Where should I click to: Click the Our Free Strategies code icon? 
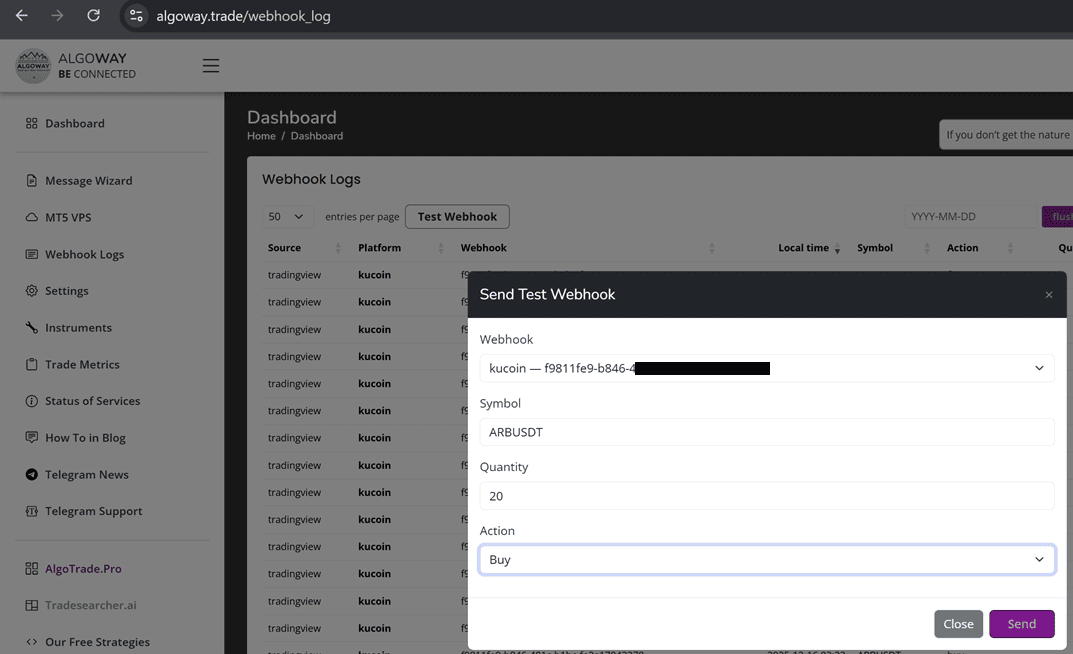tap(31, 642)
